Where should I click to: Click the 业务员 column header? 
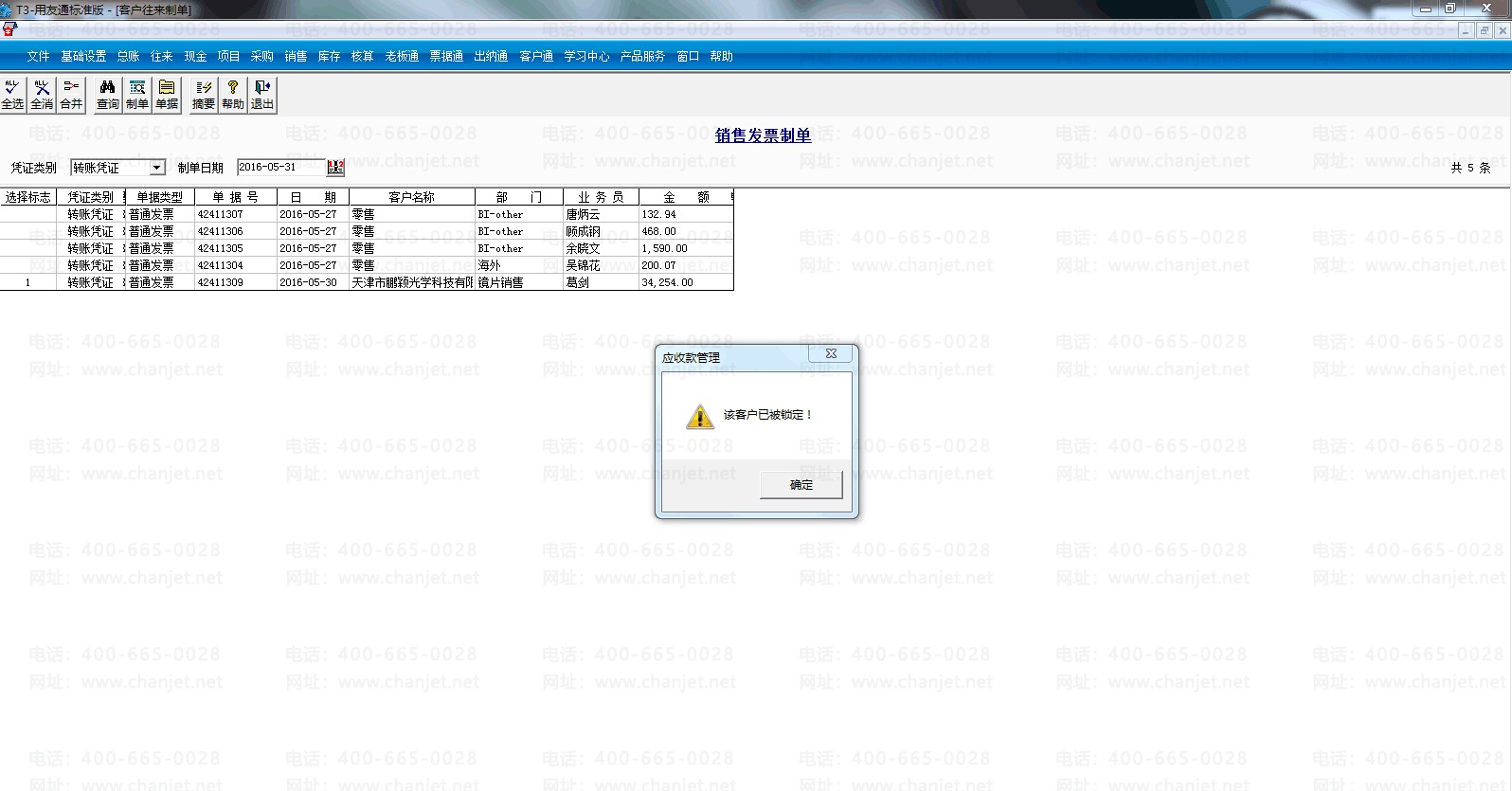pyautogui.click(x=601, y=197)
